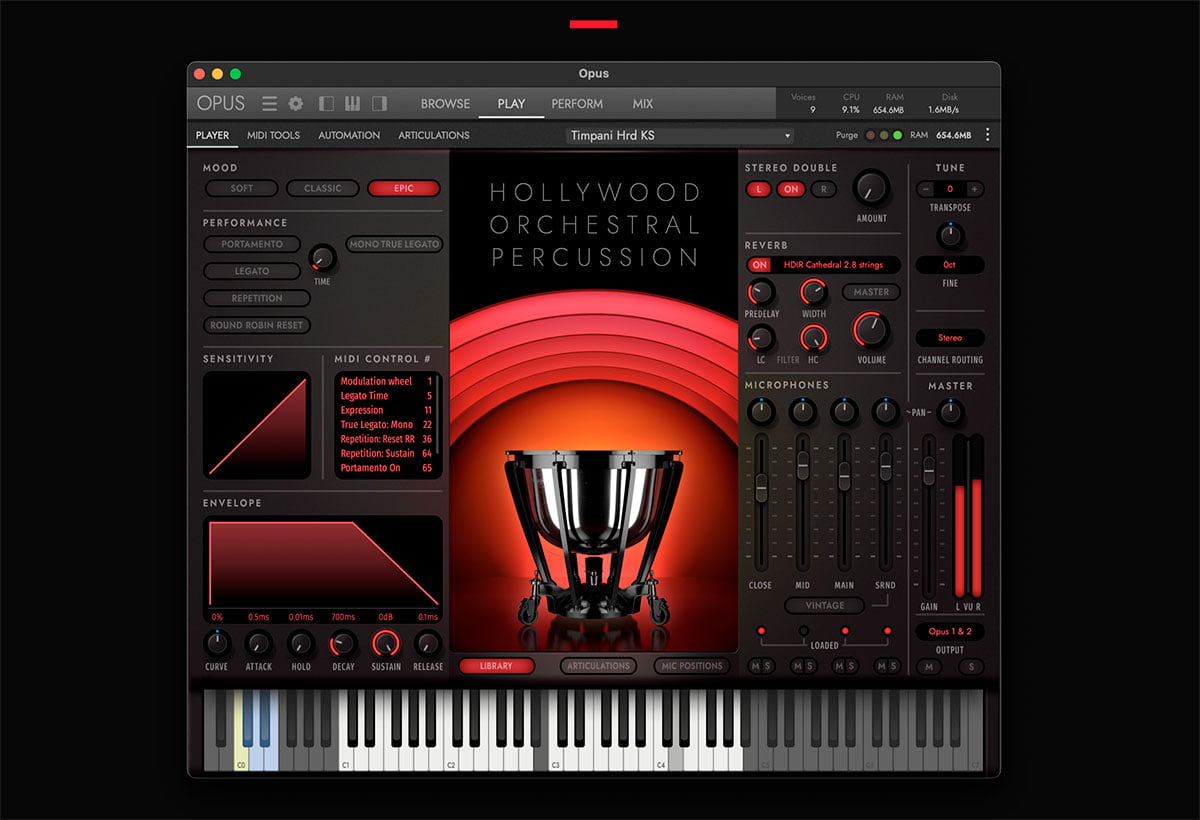Click the Master Gain fader handle

pyautogui.click(x=929, y=470)
